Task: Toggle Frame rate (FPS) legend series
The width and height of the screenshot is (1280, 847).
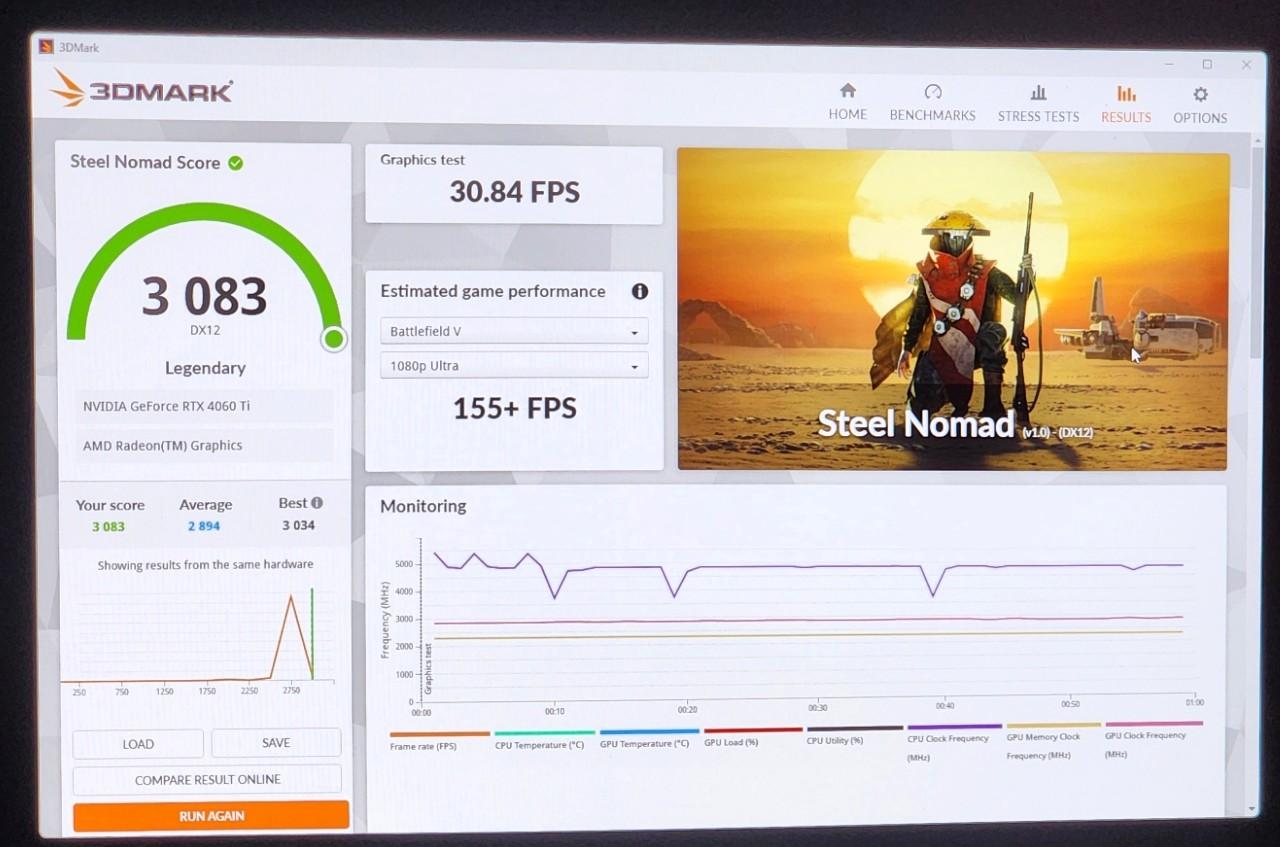Action: (x=423, y=746)
